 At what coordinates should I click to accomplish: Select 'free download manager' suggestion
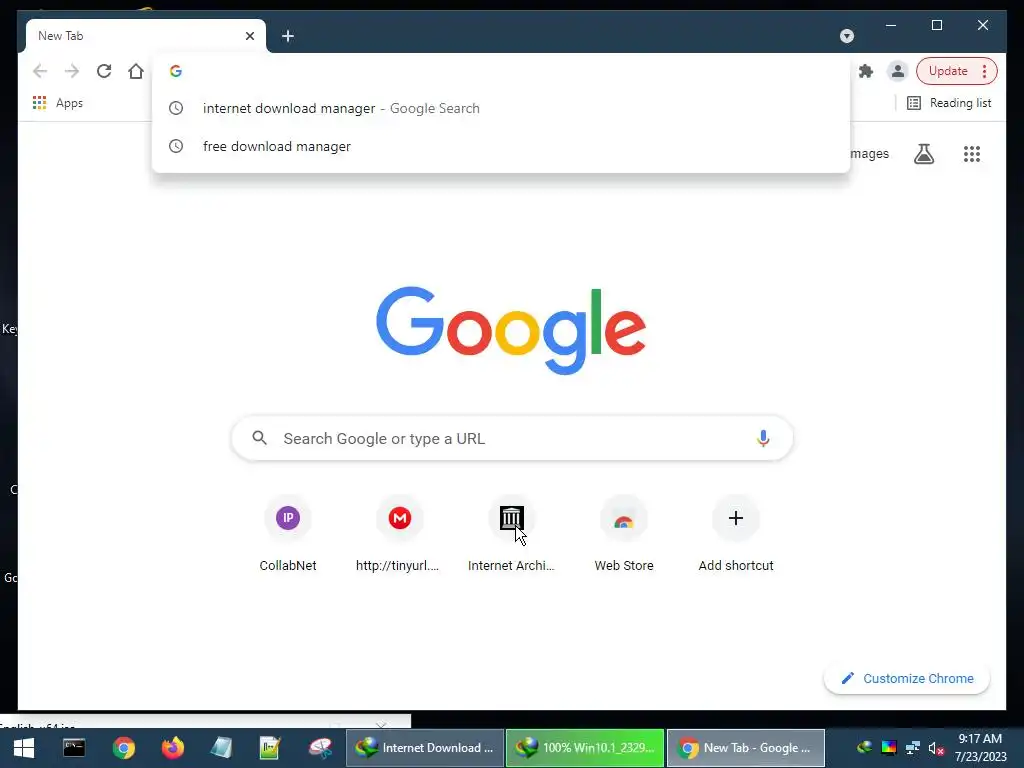coord(501,146)
